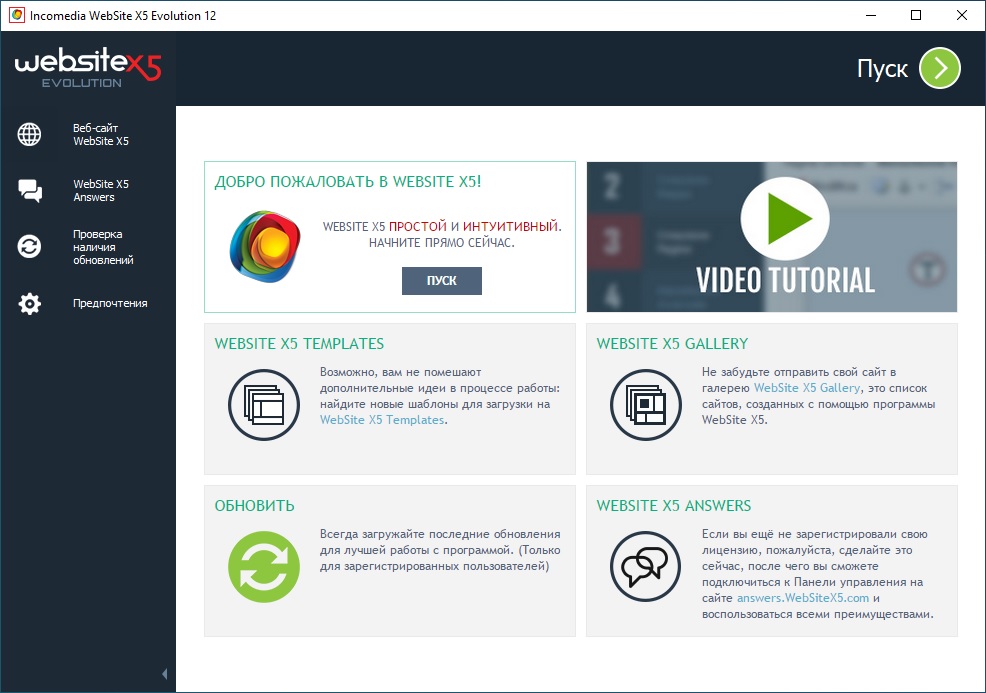Click the green arrow Пуск circle icon
Viewport: 986px width, 693px height.
pyautogui.click(x=939, y=68)
